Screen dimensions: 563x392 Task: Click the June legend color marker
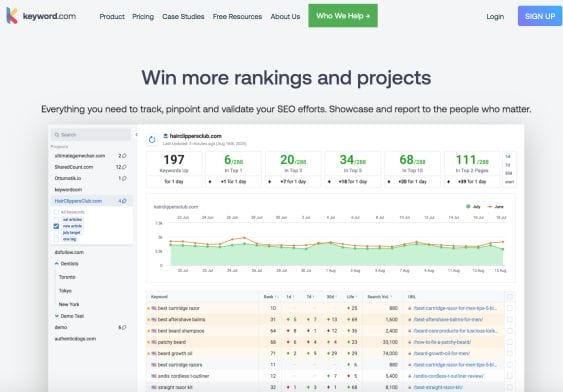pyautogui.click(x=490, y=206)
